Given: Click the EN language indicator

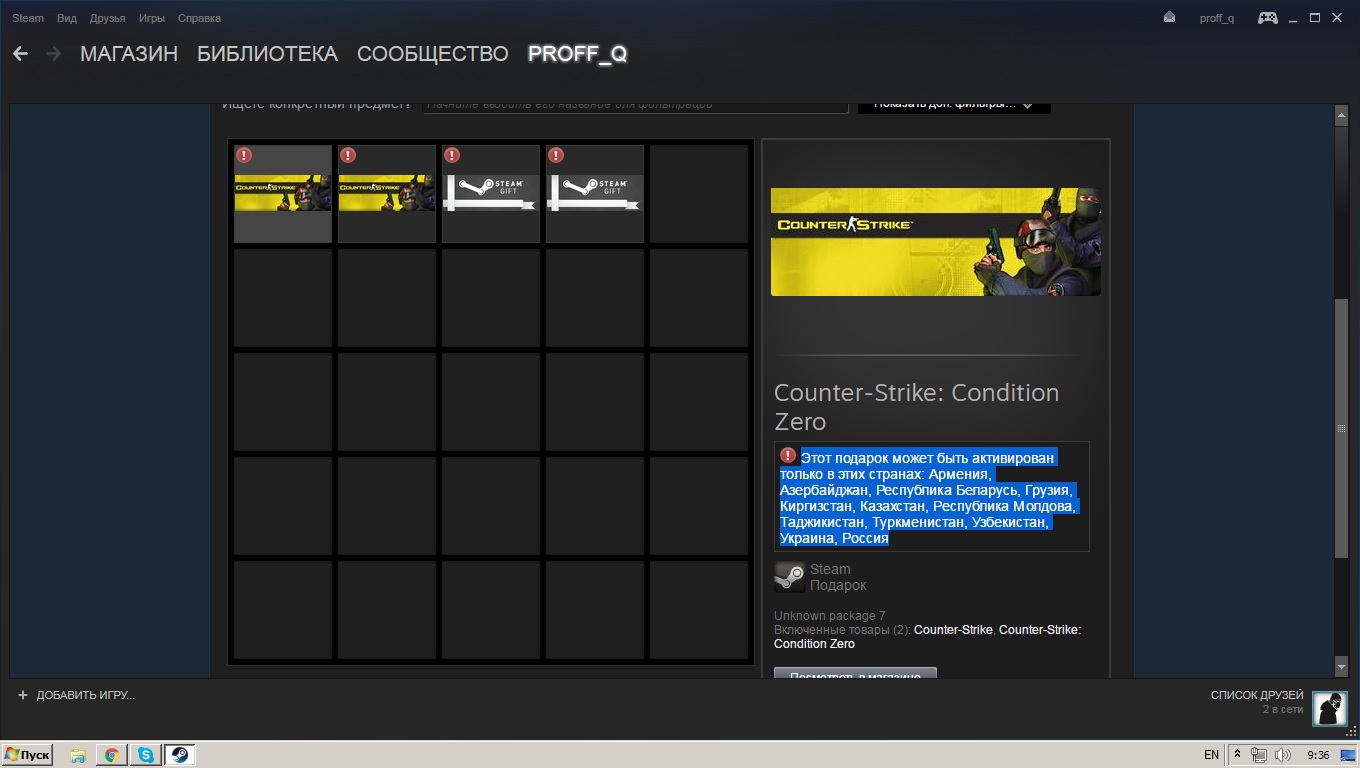Looking at the screenshot, I should pyautogui.click(x=1211, y=755).
